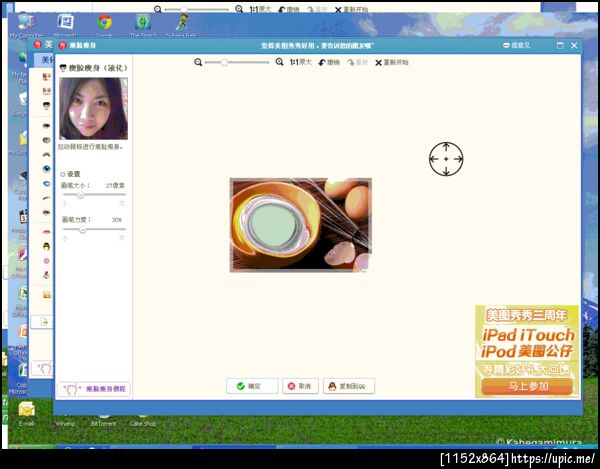Click the egg bowl image on the canvas
Image resolution: width=600 pixels, height=469 pixels.
300,225
